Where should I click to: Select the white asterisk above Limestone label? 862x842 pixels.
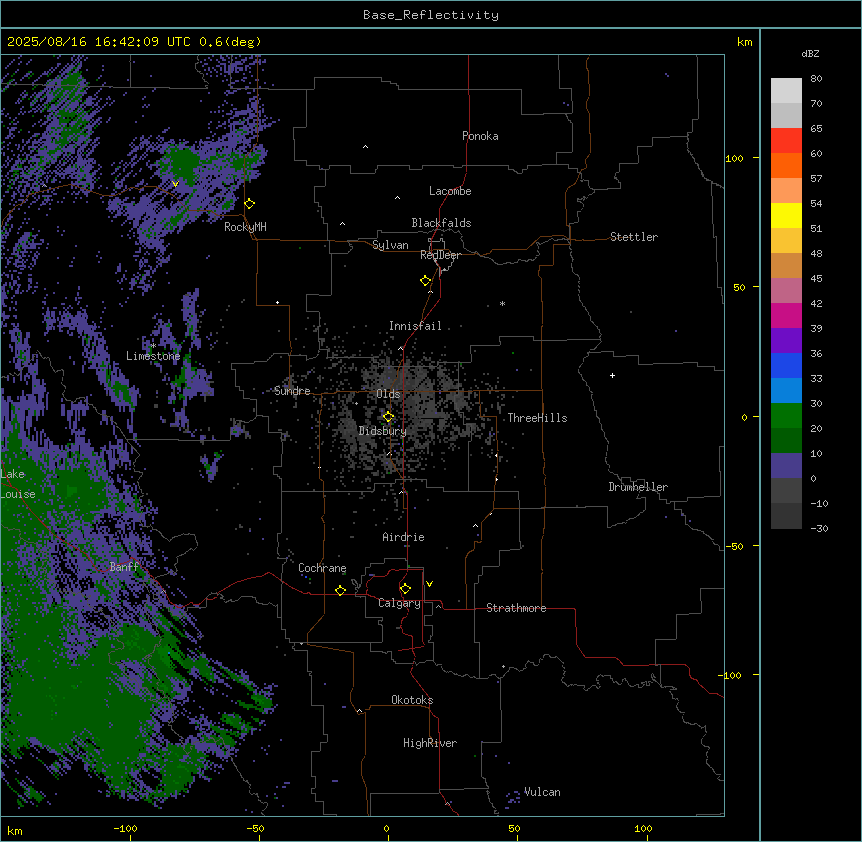point(153,346)
